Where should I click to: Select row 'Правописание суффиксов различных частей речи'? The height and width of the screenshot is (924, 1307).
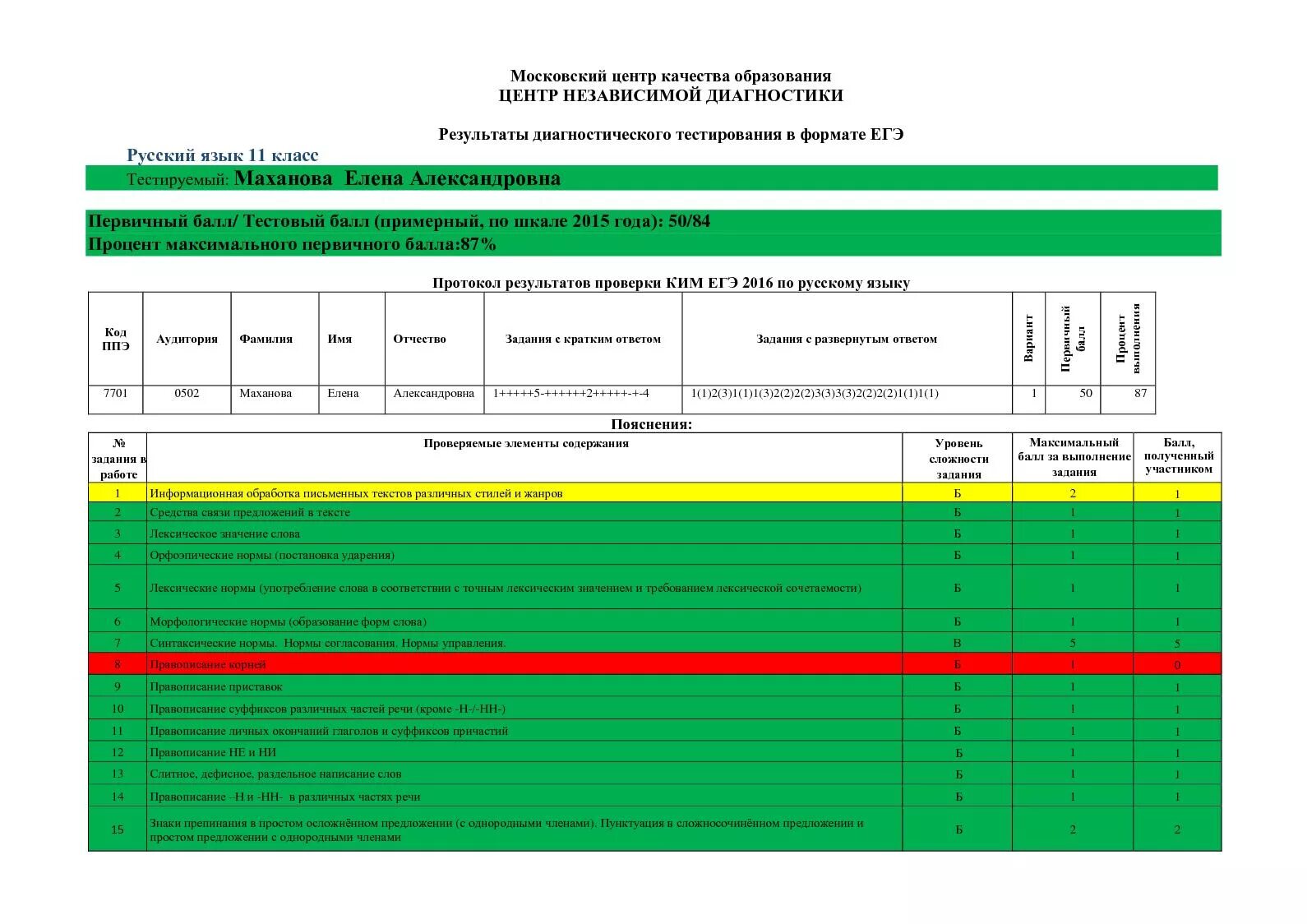click(655, 709)
